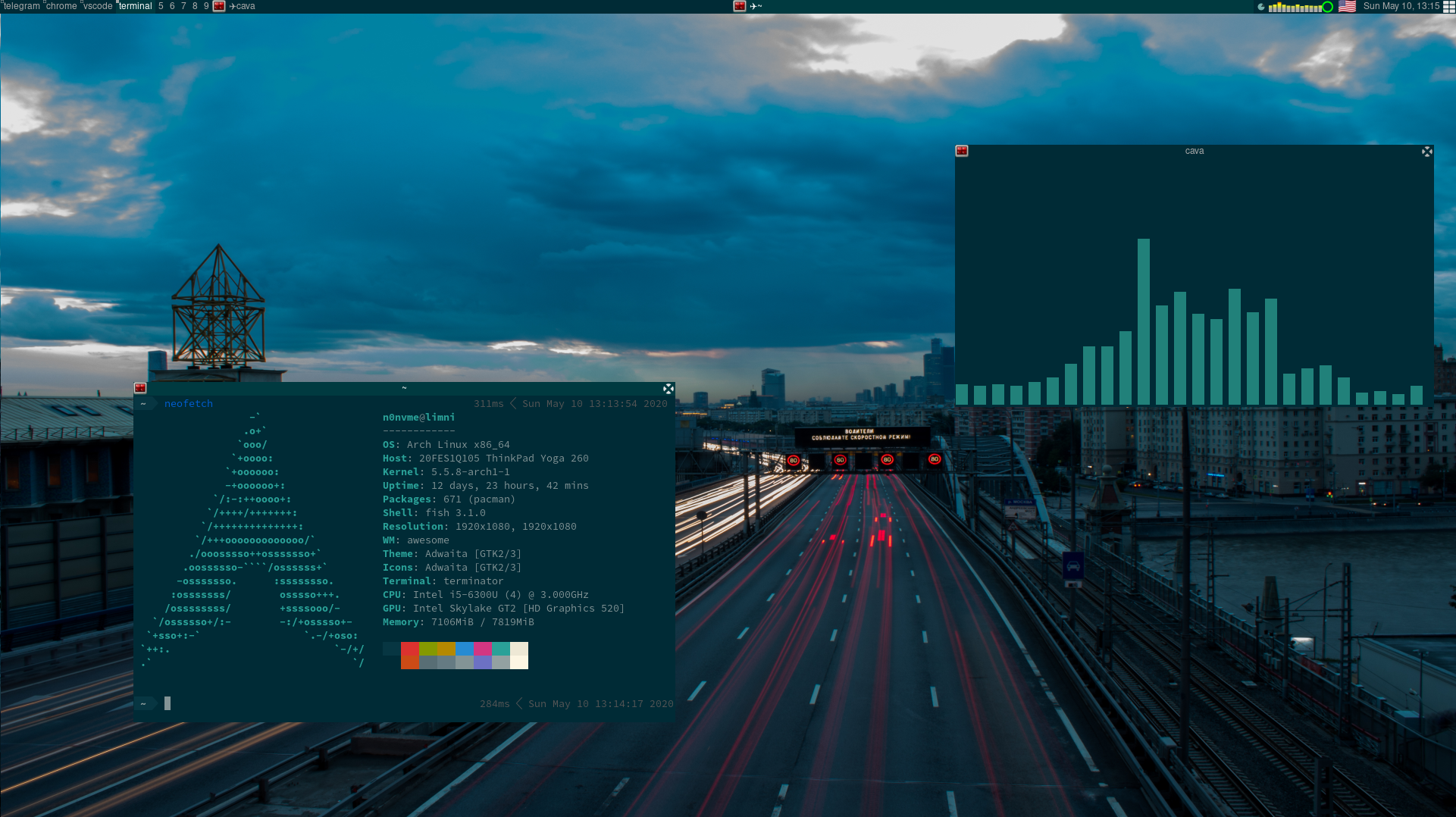Click the cava window title text
Screen dimensions: 1456x817
tap(1195, 151)
